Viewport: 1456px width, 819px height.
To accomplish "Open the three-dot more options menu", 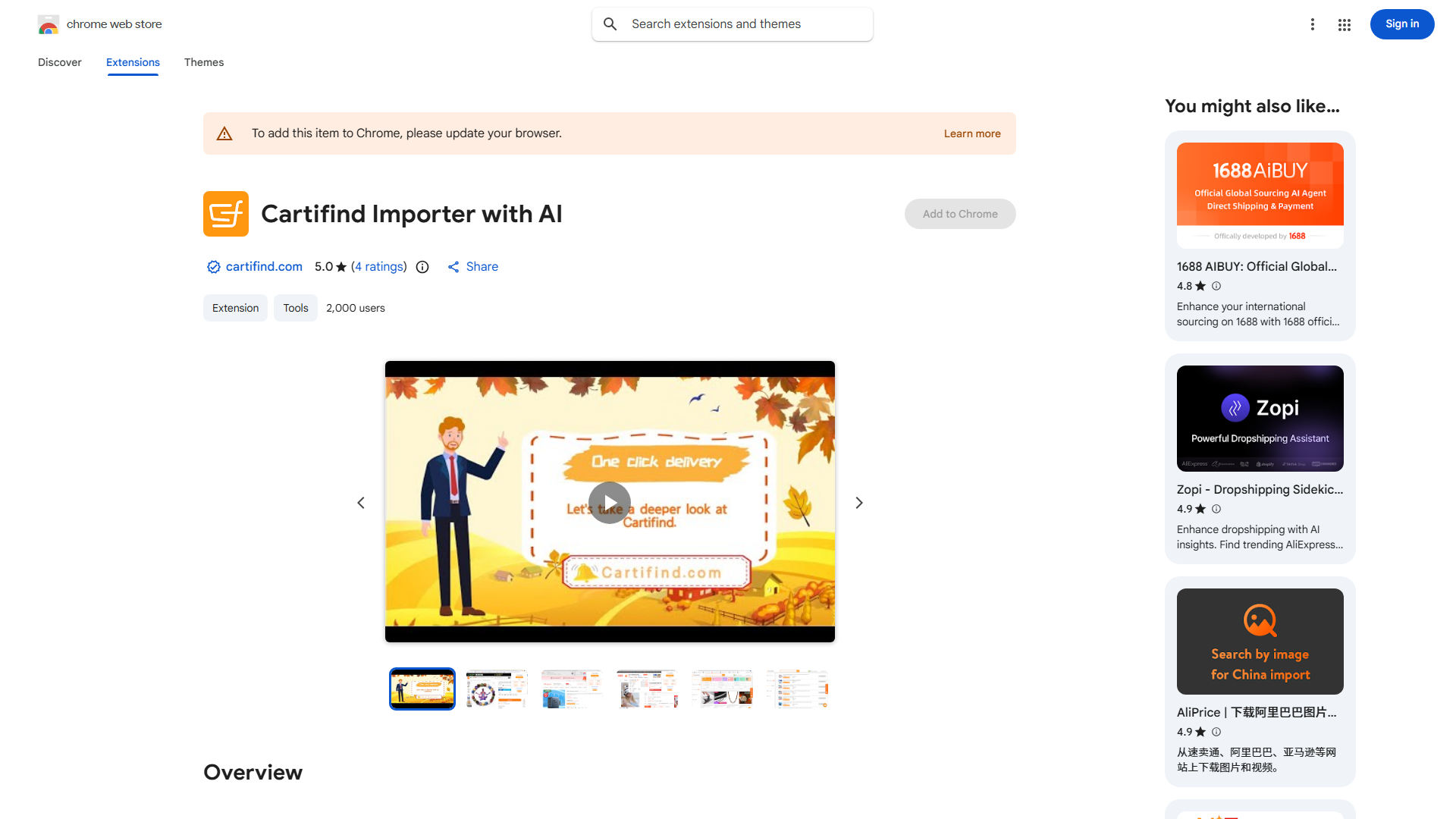I will 1313,24.
